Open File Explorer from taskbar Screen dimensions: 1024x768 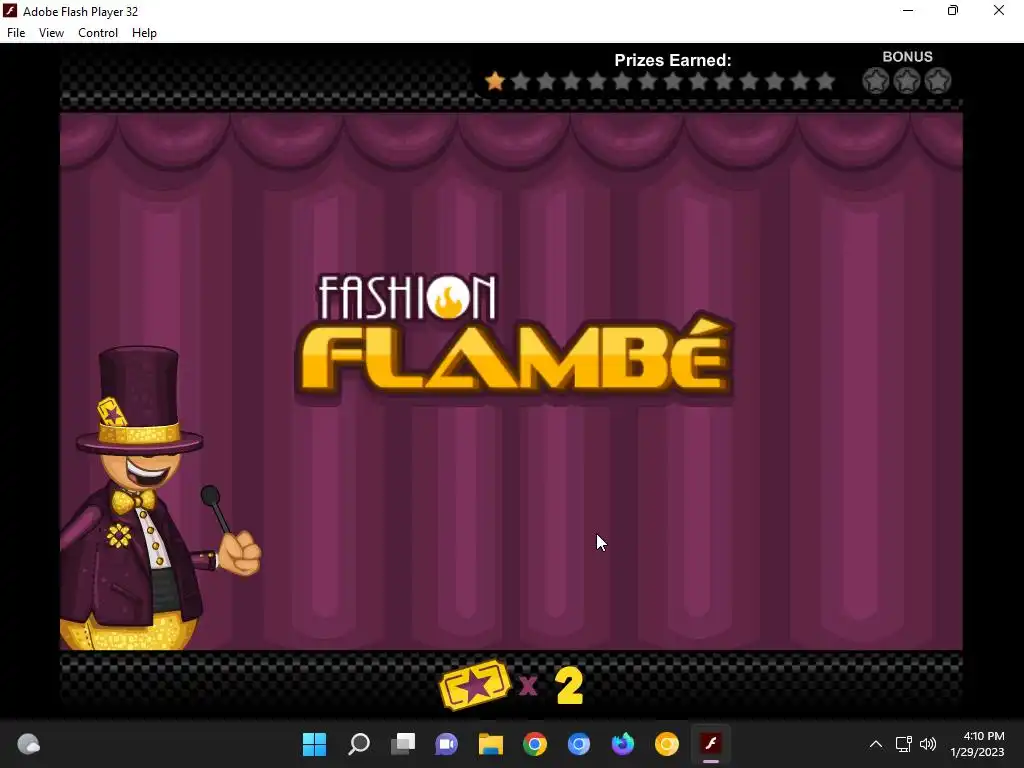click(x=490, y=744)
